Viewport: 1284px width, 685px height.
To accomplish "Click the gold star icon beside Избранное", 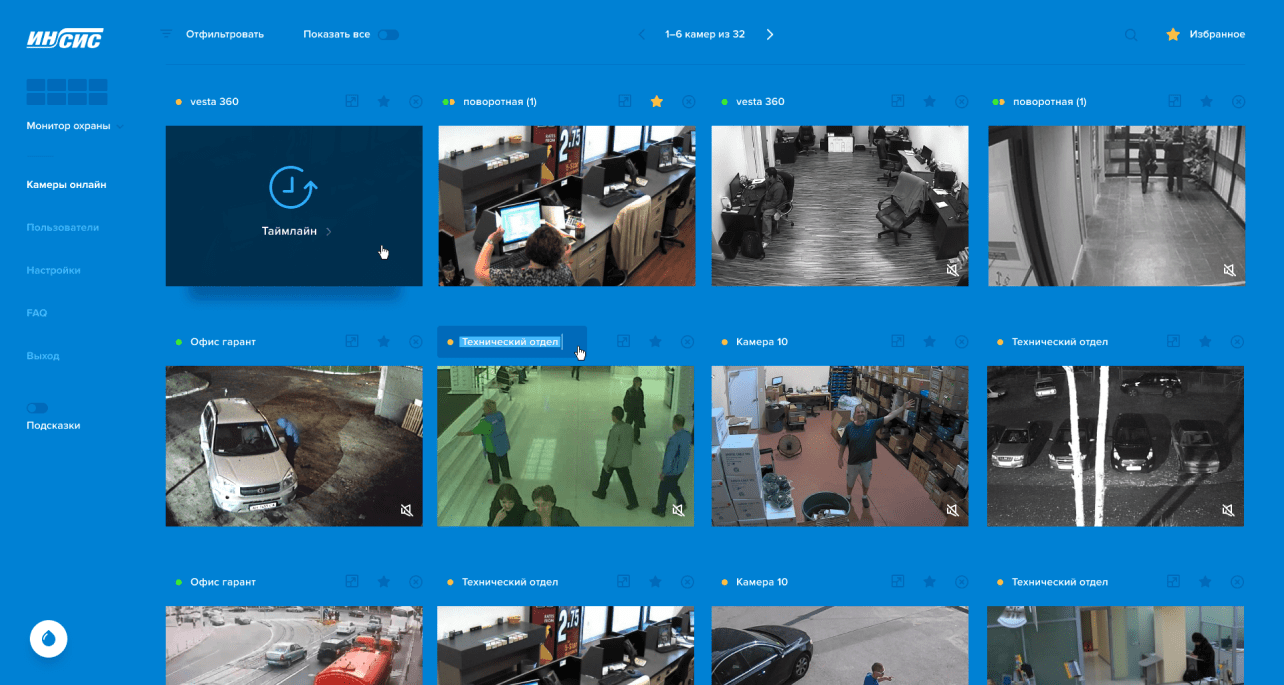I will tap(1173, 34).
